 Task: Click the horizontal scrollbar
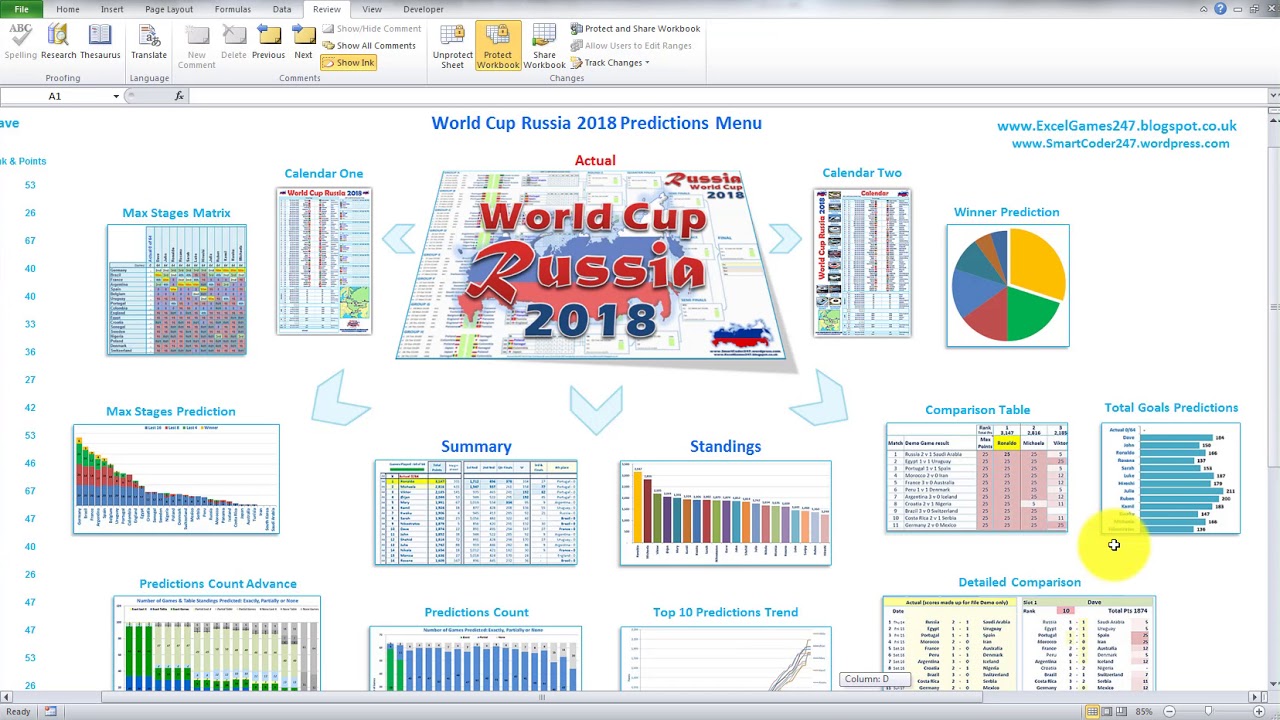click(540, 697)
